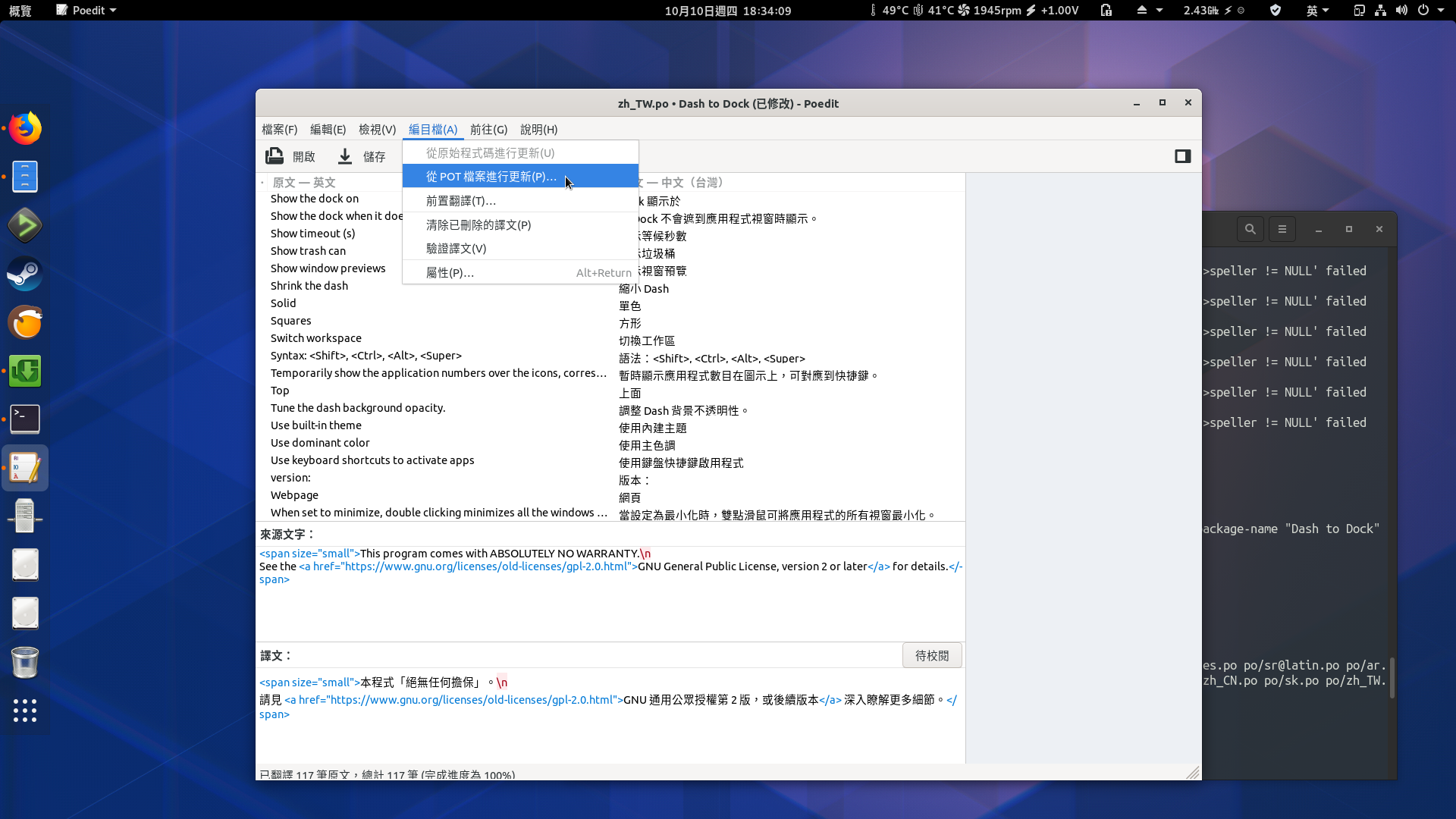Image resolution: width=1456 pixels, height=819 pixels.
Task: Open the wired network icon in top bar
Action: click(x=1380, y=11)
